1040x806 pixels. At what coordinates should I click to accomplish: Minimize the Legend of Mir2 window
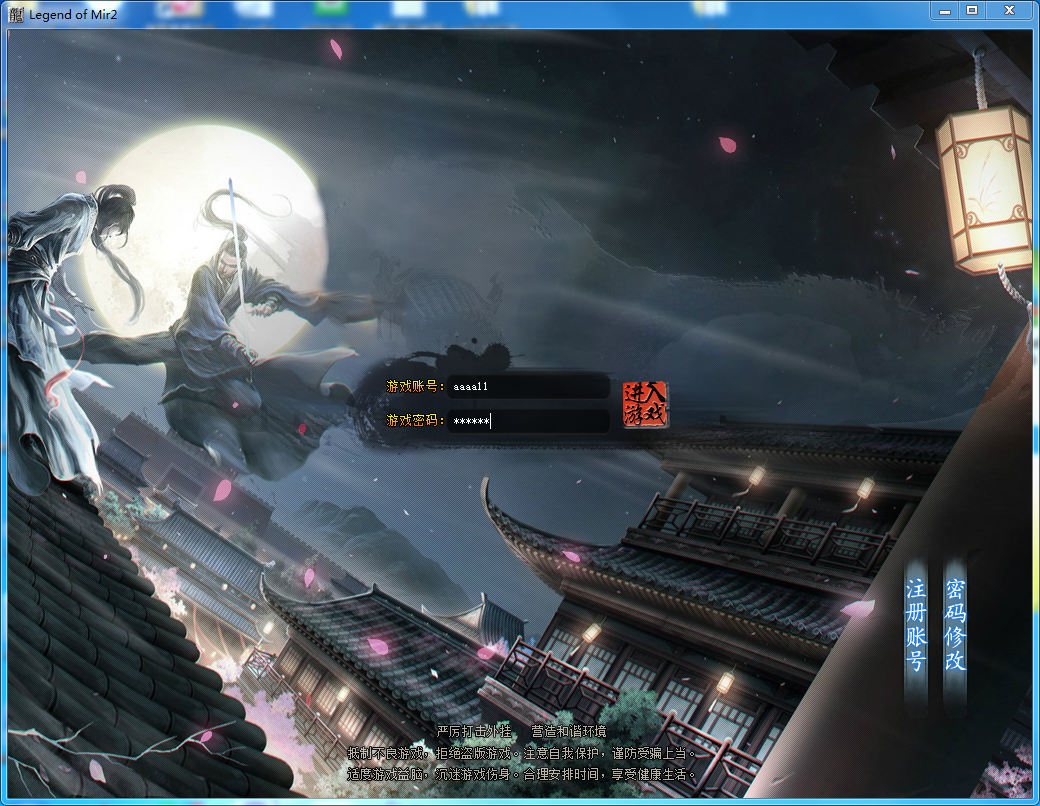pos(945,10)
